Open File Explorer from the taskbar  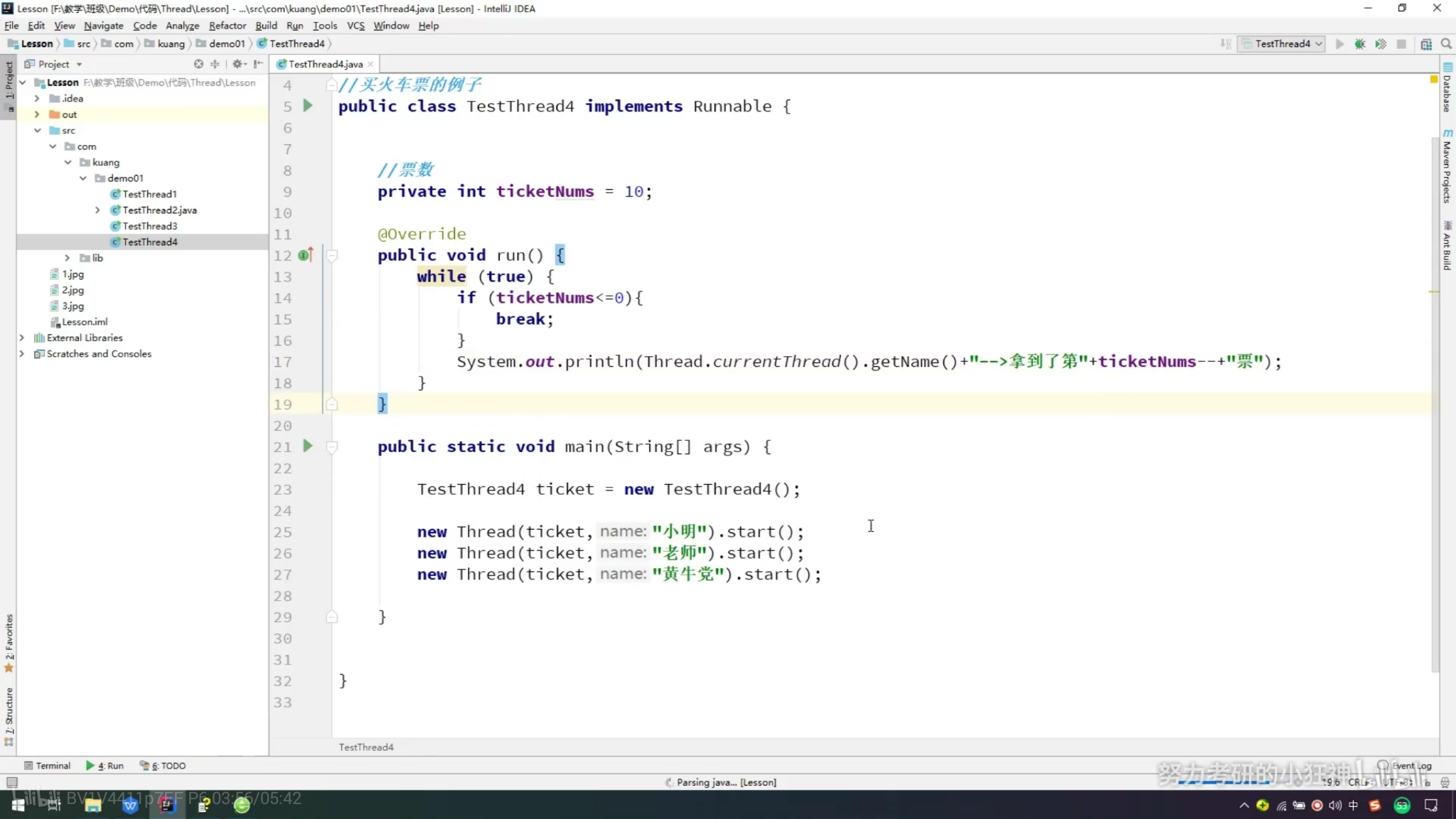(92, 805)
